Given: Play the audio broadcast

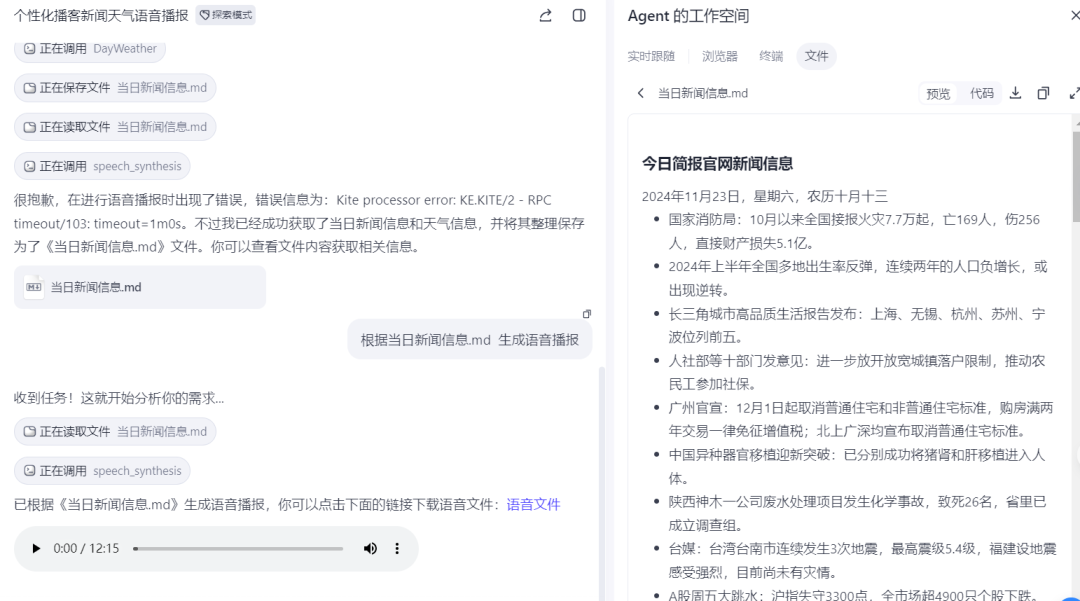Looking at the screenshot, I should (x=36, y=549).
